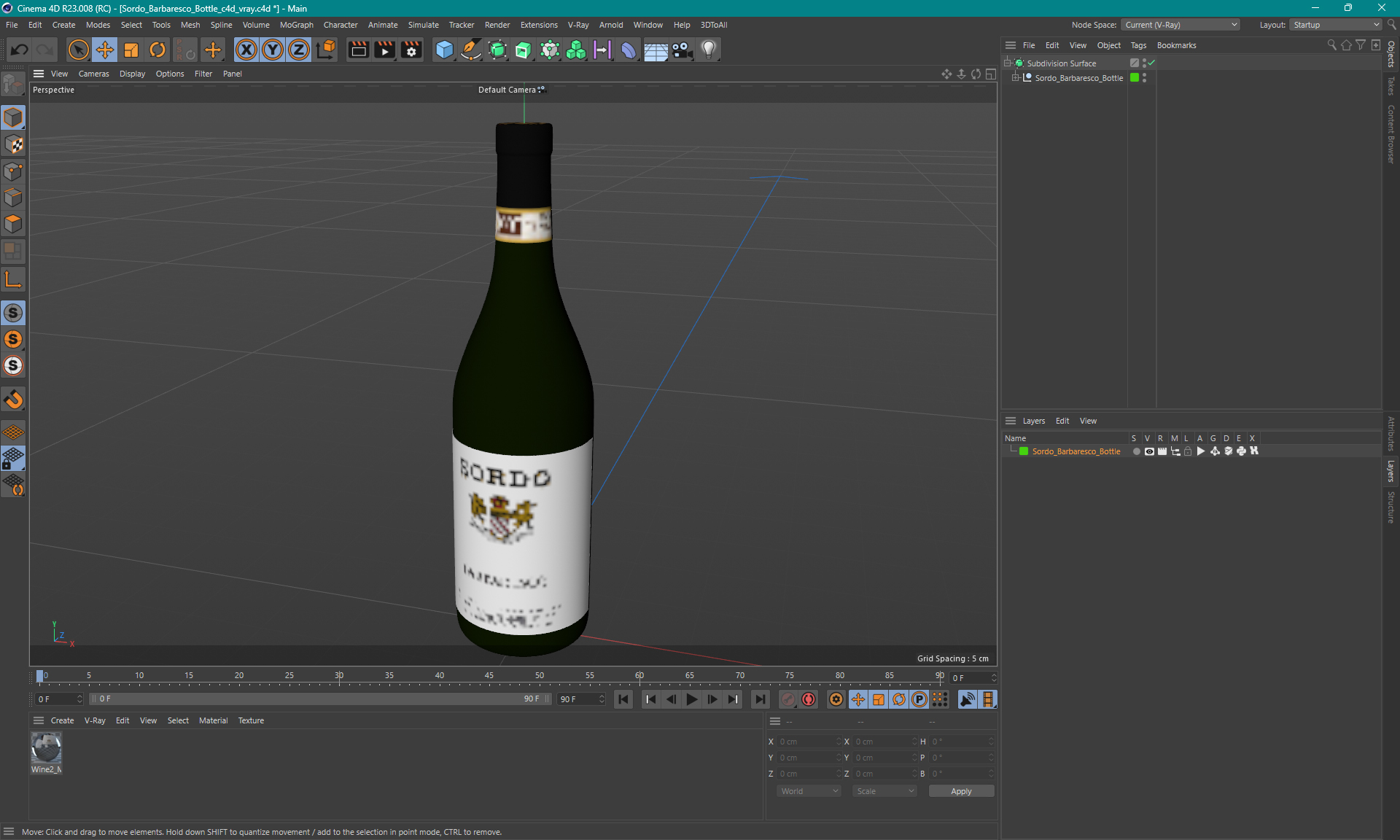This screenshot has width=1400, height=840.
Task: Open viewport Cameras menu
Action: [93, 74]
